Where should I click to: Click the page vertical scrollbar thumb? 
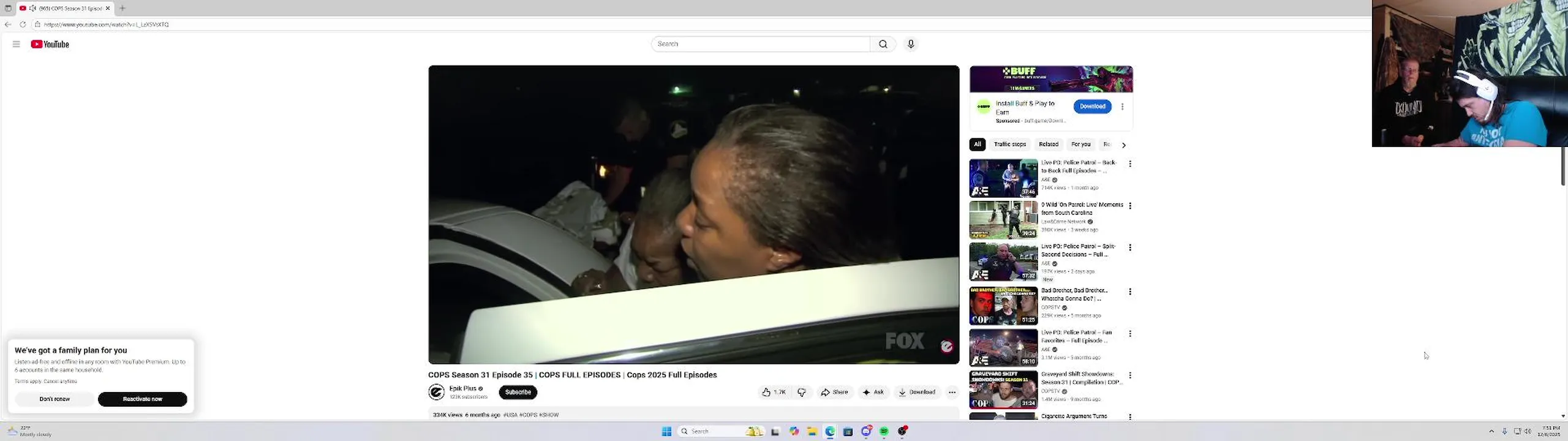(1564, 166)
